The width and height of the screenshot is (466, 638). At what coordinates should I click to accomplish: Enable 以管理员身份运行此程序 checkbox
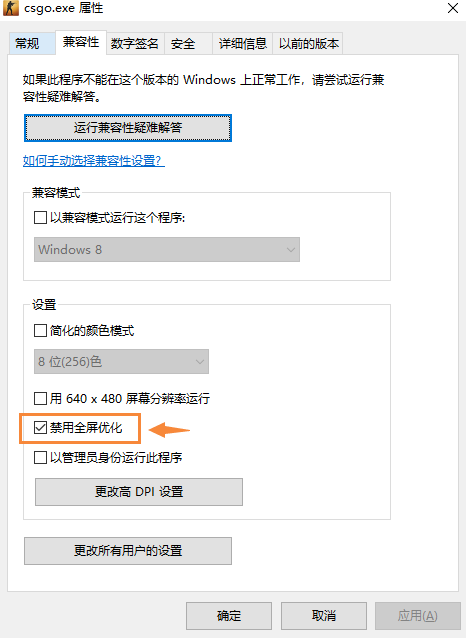pyautogui.click(x=40, y=457)
